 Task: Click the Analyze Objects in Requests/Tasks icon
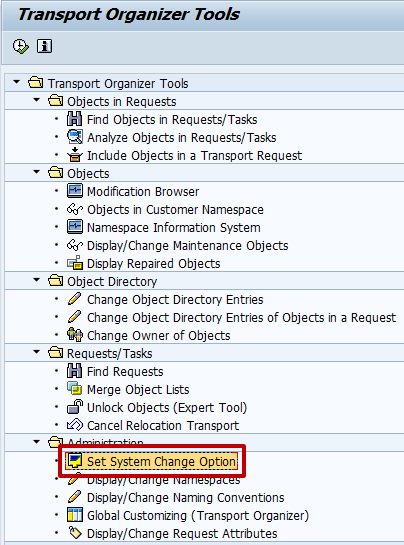pyautogui.click(x=75, y=137)
